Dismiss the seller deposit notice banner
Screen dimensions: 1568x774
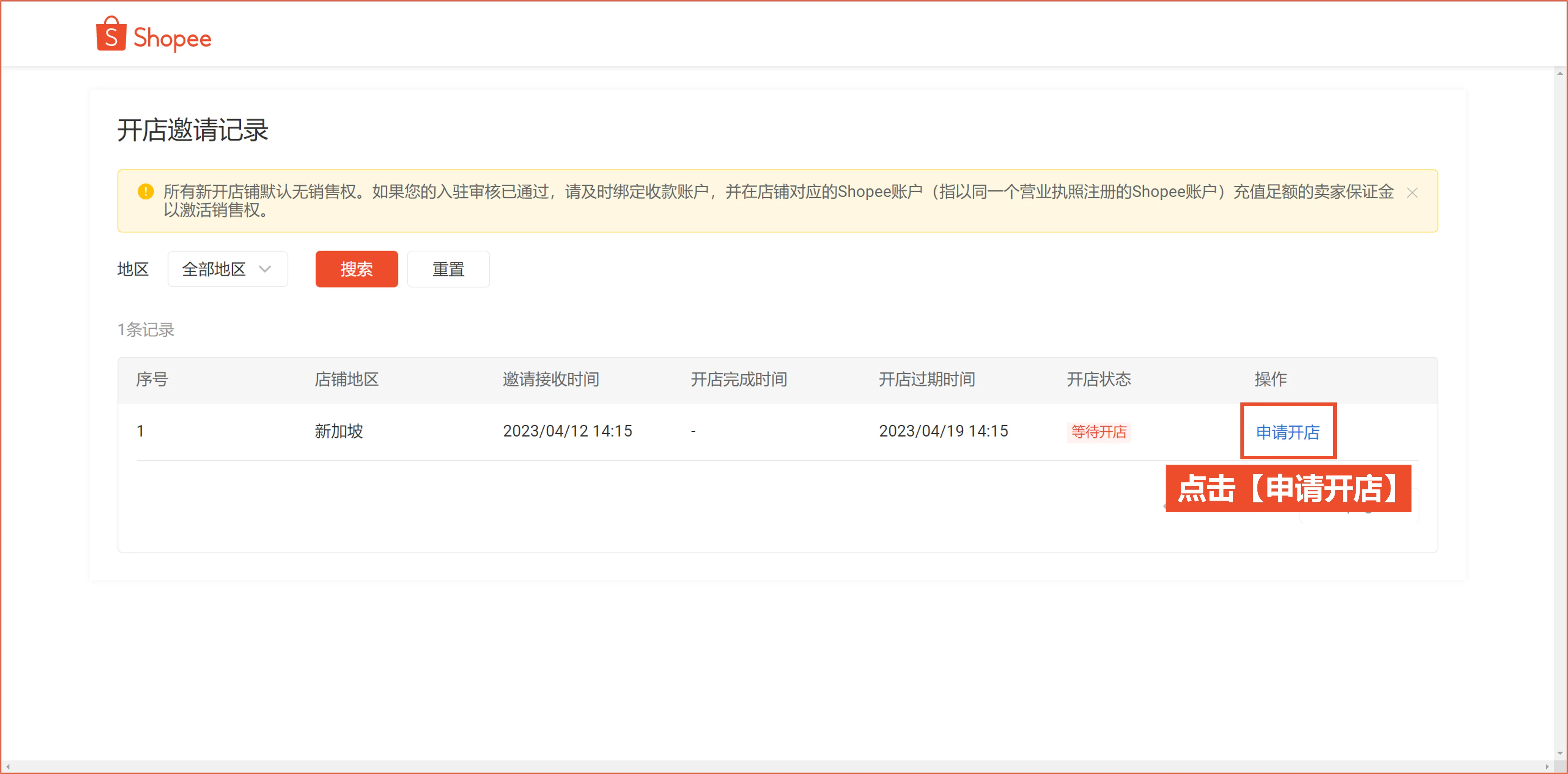[x=1413, y=193]
